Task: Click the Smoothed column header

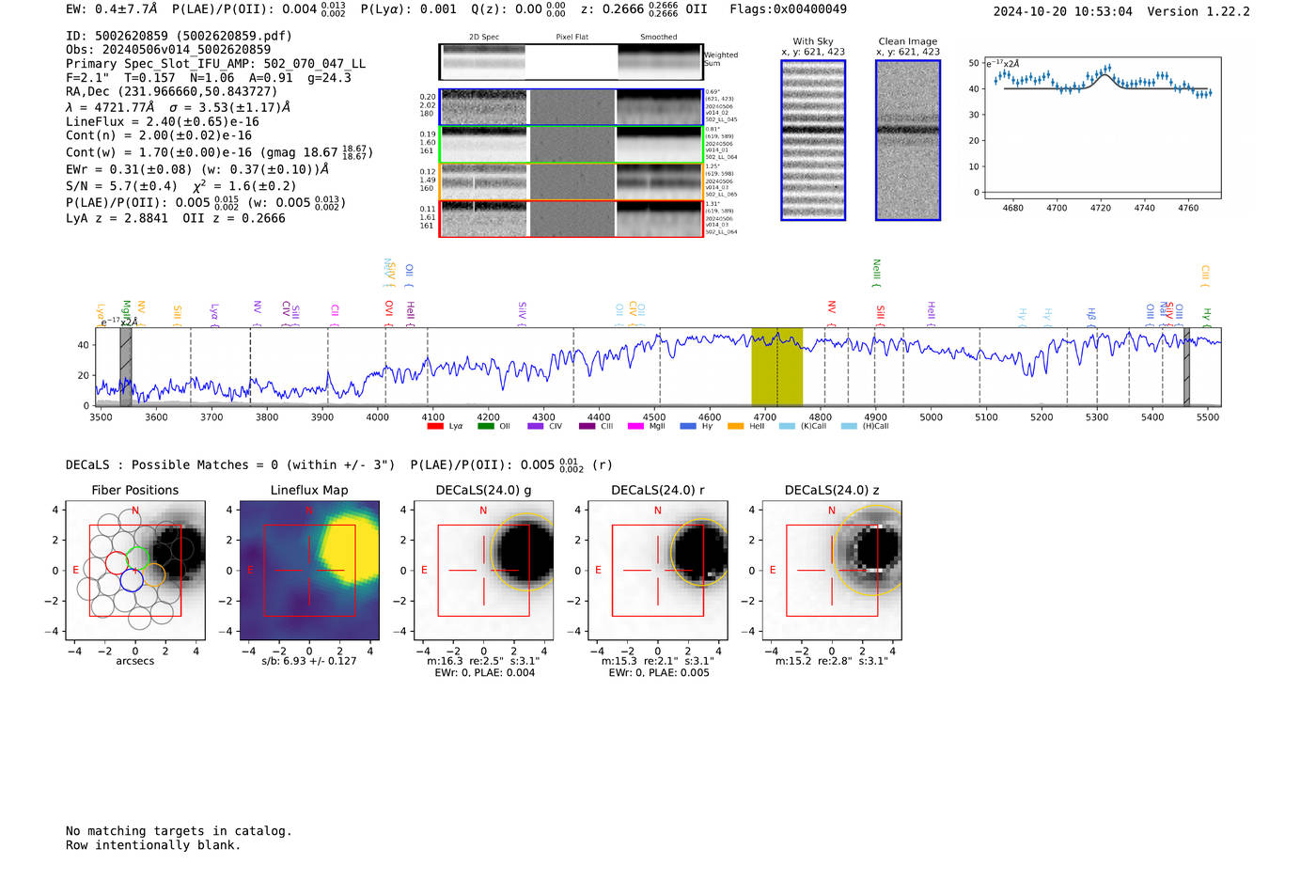Action: [x=659, y=38]
